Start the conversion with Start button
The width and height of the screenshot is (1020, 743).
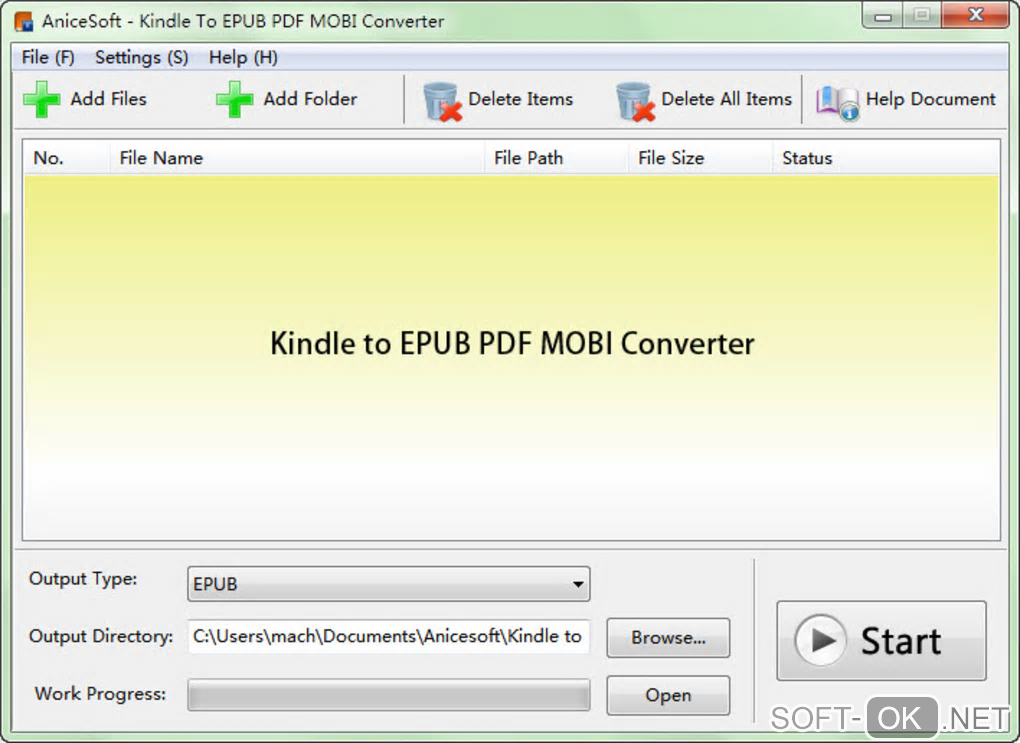click(881, 641)
